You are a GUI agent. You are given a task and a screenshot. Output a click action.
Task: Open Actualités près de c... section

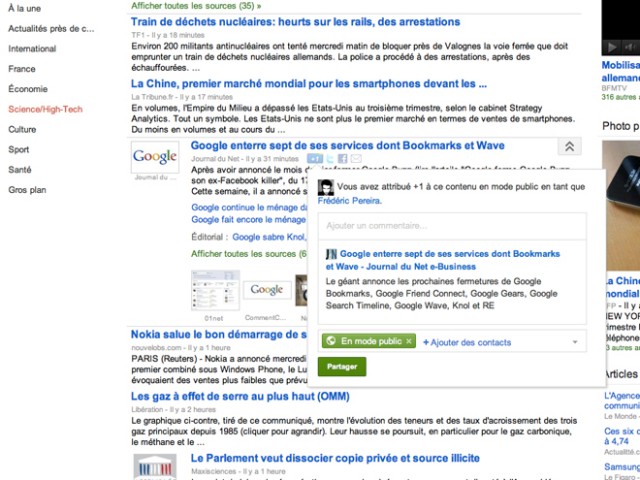click(x=51, y=29)
